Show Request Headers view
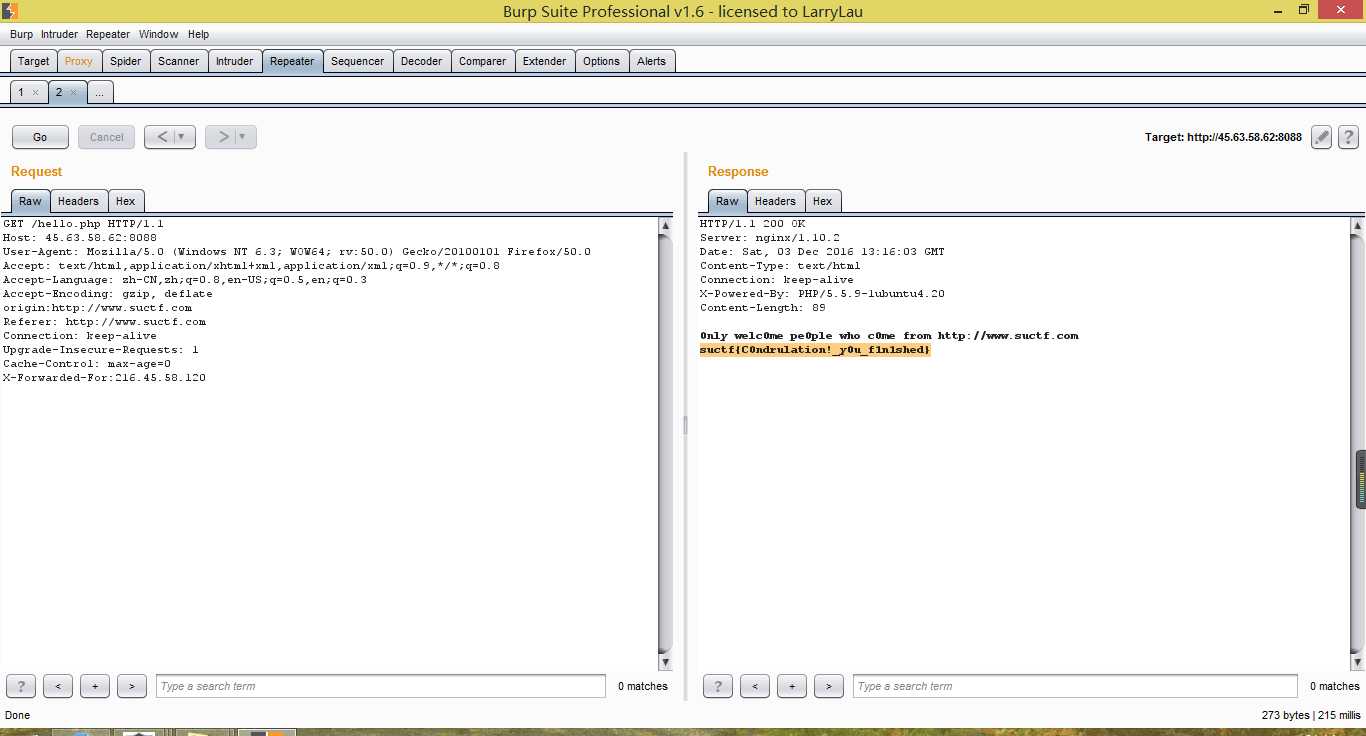The height and width of the screenshot is (736, 1366). coord(78,201)
